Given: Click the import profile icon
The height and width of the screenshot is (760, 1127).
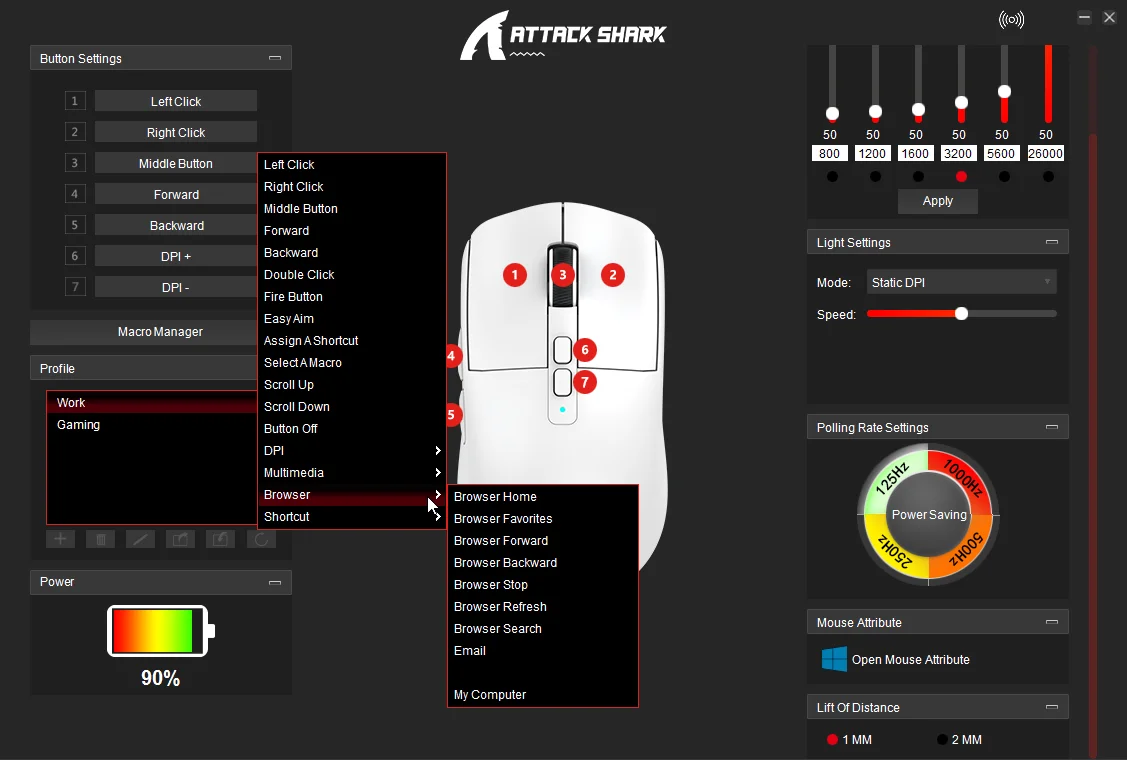Looking at the screenshot, I should pos(220,539).
